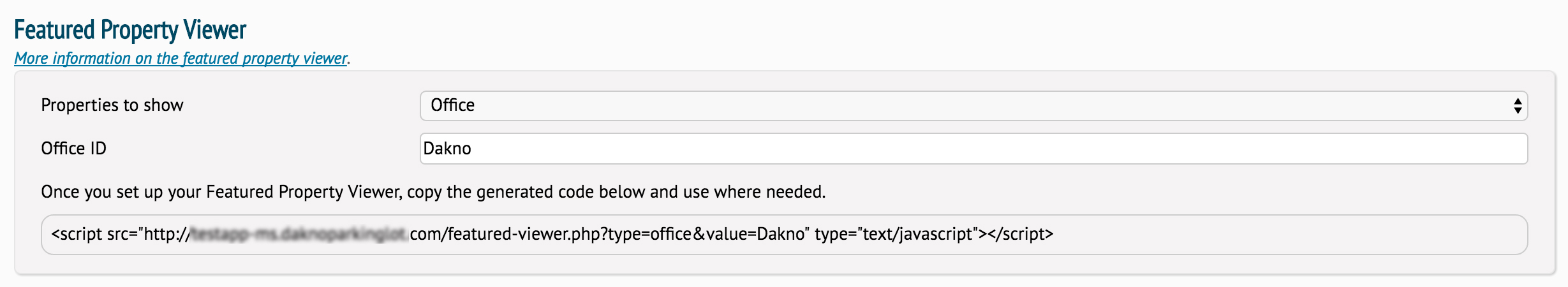This screenshot has height=287, width=1568.
Task: Click featured-viewer.php in the generated code
Action: (x=523, y=234)
